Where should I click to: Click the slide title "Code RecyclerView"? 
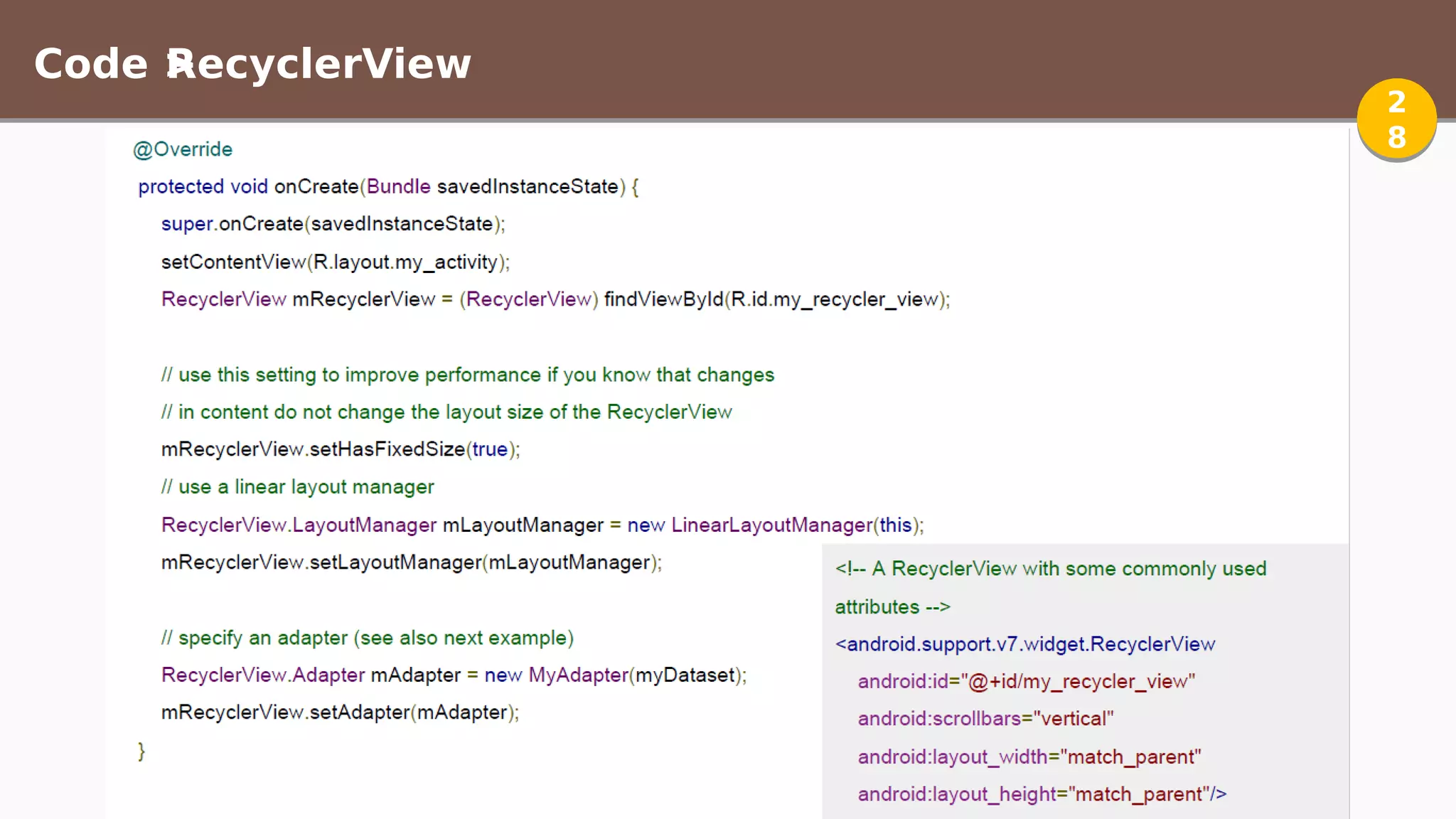click(x=252, y=64)
